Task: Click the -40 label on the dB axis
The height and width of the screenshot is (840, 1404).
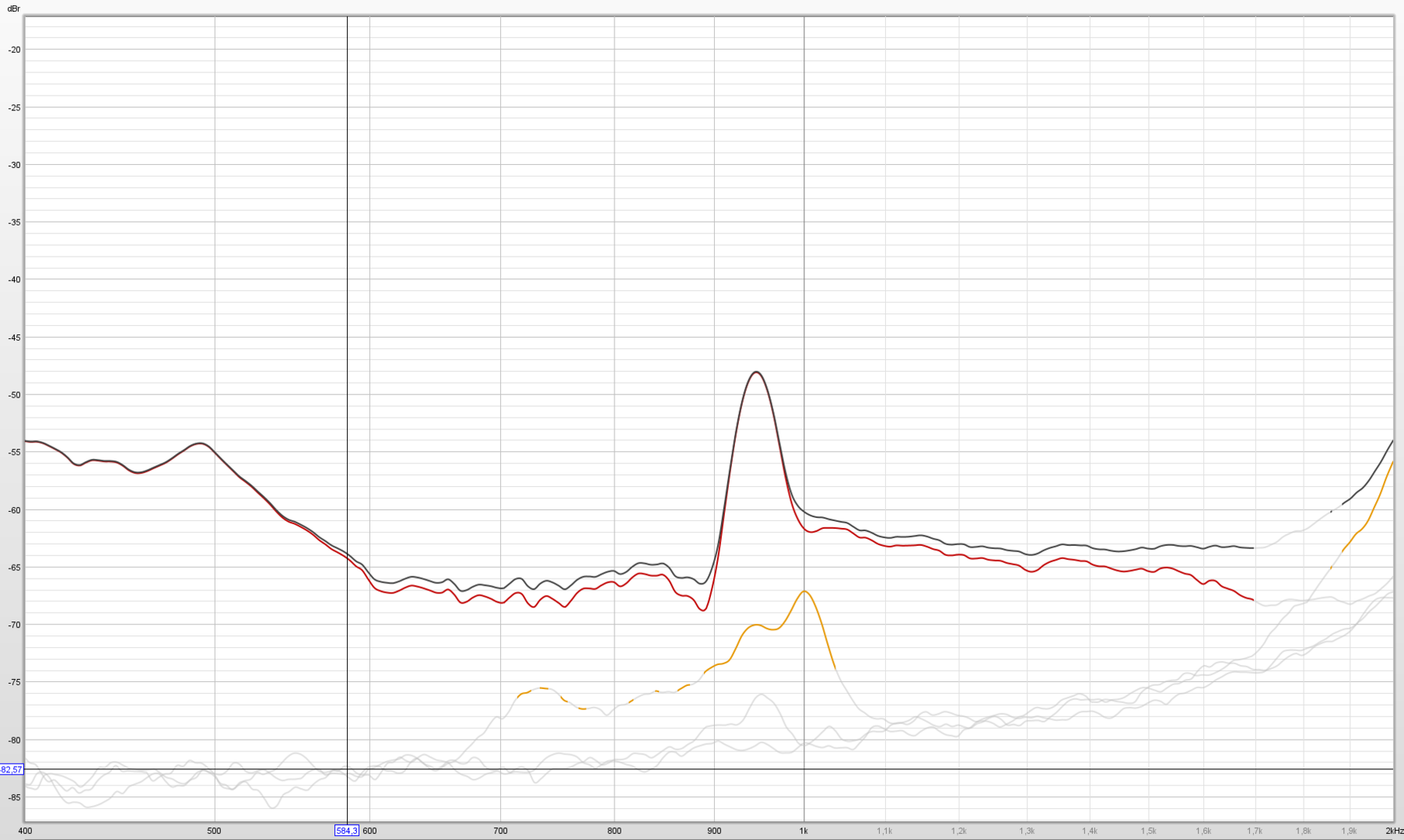Action: coord(14,280)
